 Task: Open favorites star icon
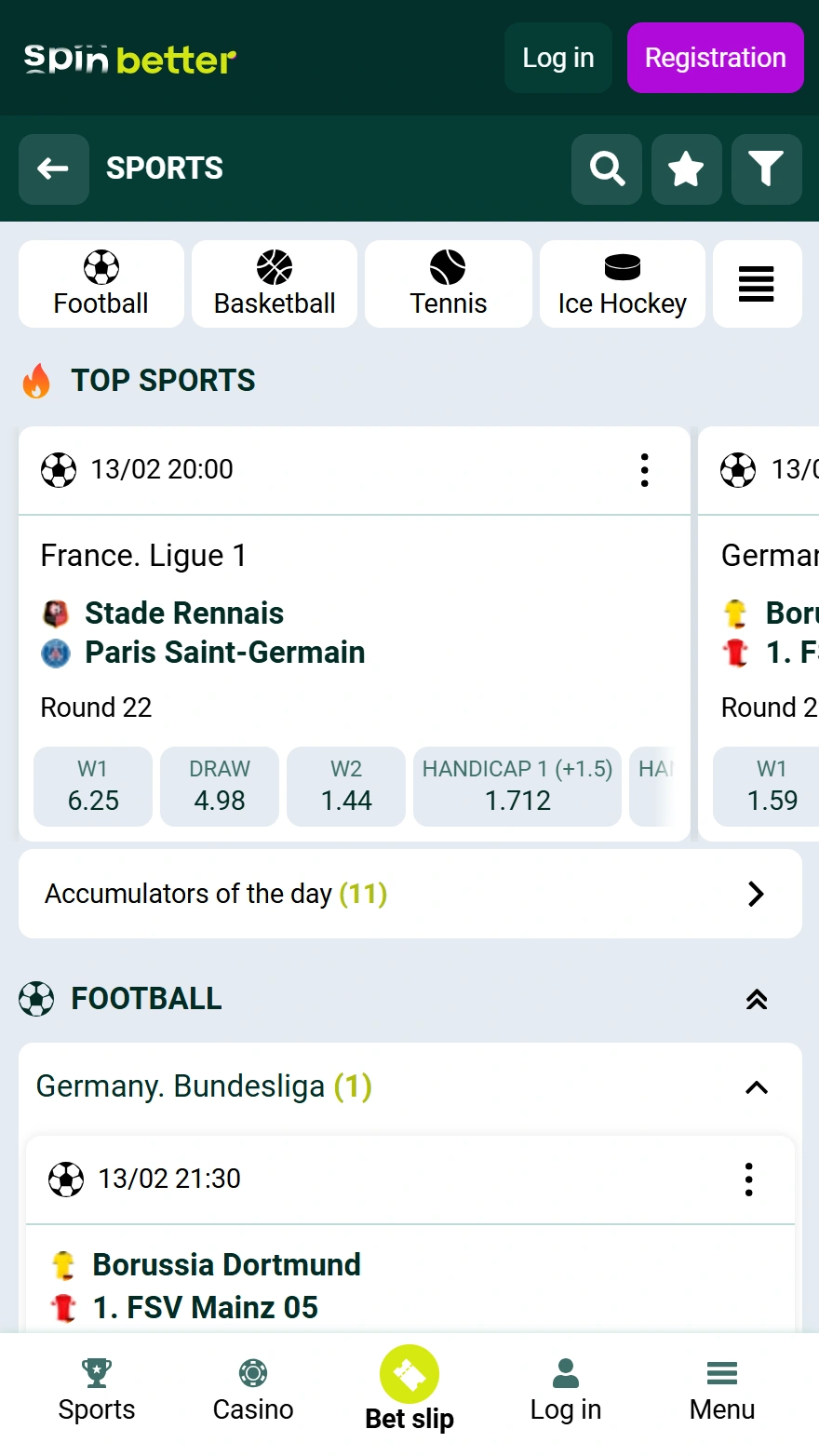pyautogui.click(x=687, y=169)
